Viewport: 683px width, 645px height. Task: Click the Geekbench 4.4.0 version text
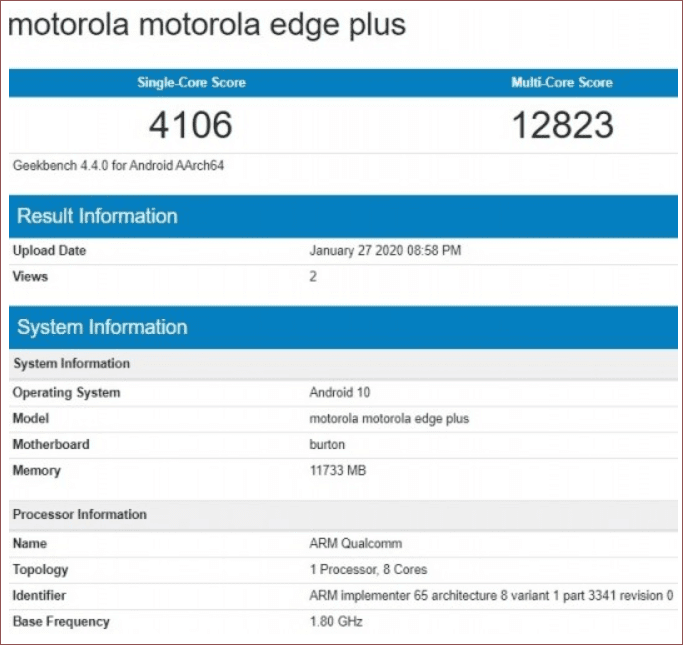[x=118, y=165]
